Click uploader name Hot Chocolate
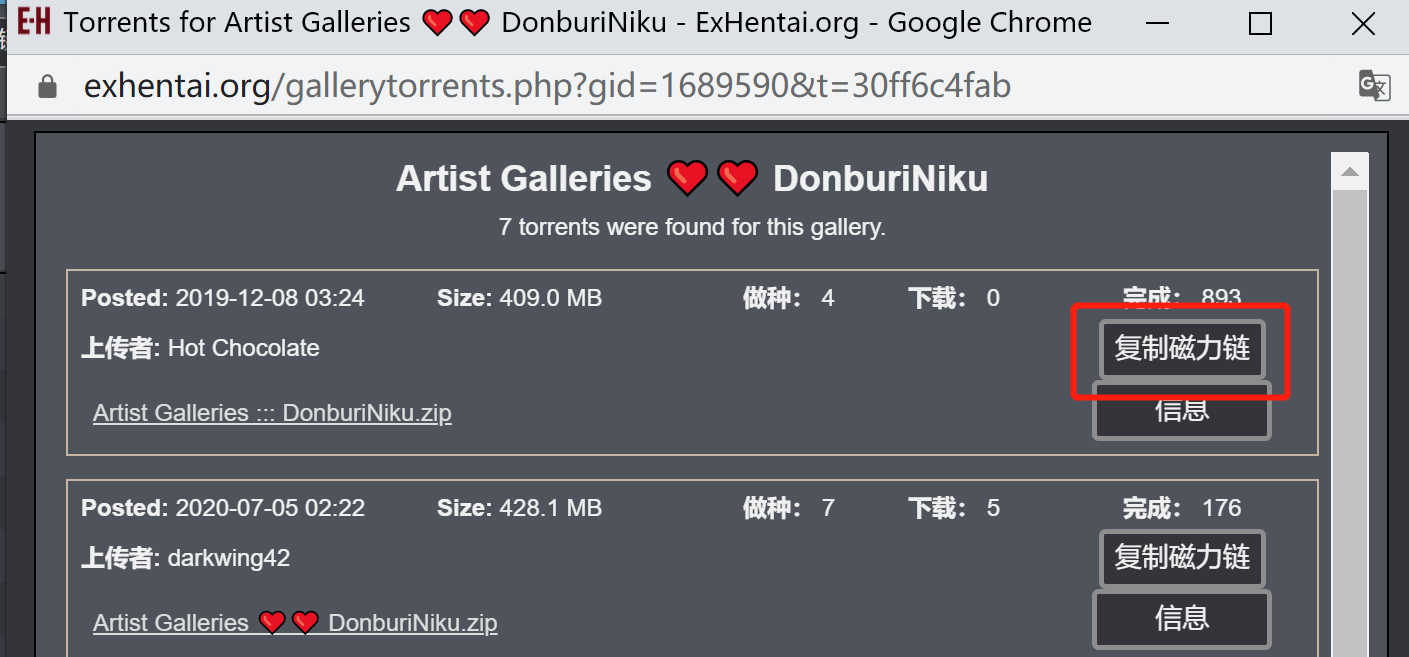The image size is (1409, 657). click(x=243, y=348)
